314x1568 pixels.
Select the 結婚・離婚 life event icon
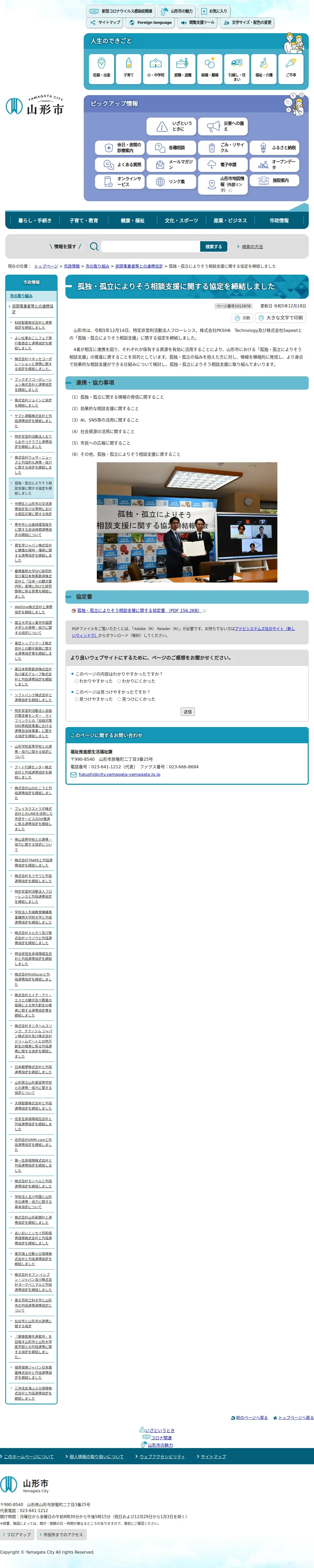pyautogui.click(x=210, y=69)
